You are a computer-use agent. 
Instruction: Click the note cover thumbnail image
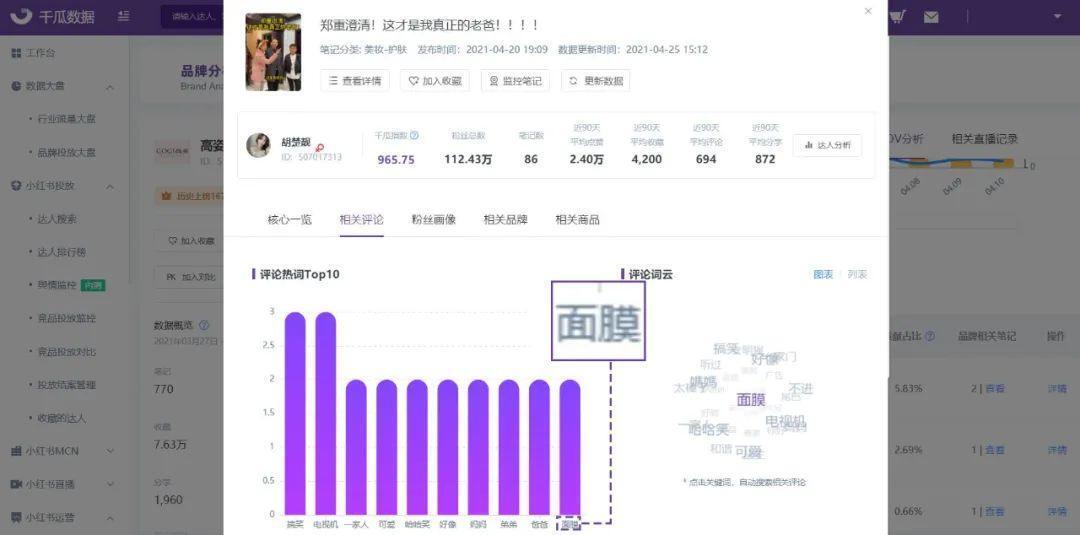273,52
